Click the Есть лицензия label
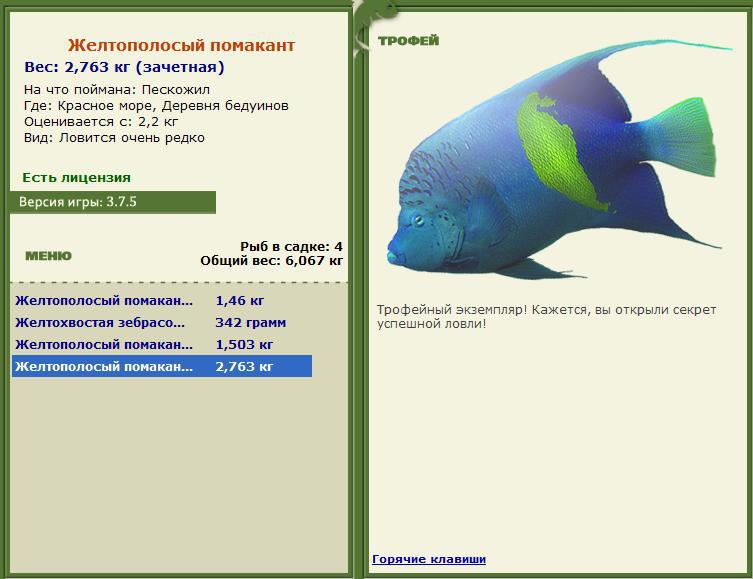753x579 pixels. tap(76, 178)
